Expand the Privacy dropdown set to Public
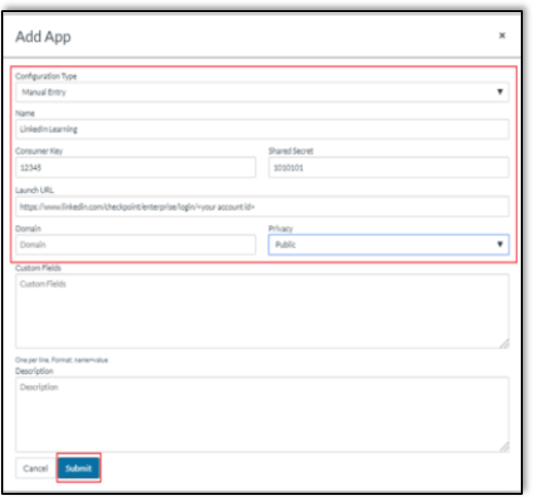Viewport: 534px width, 497px height. pos(389,245)
